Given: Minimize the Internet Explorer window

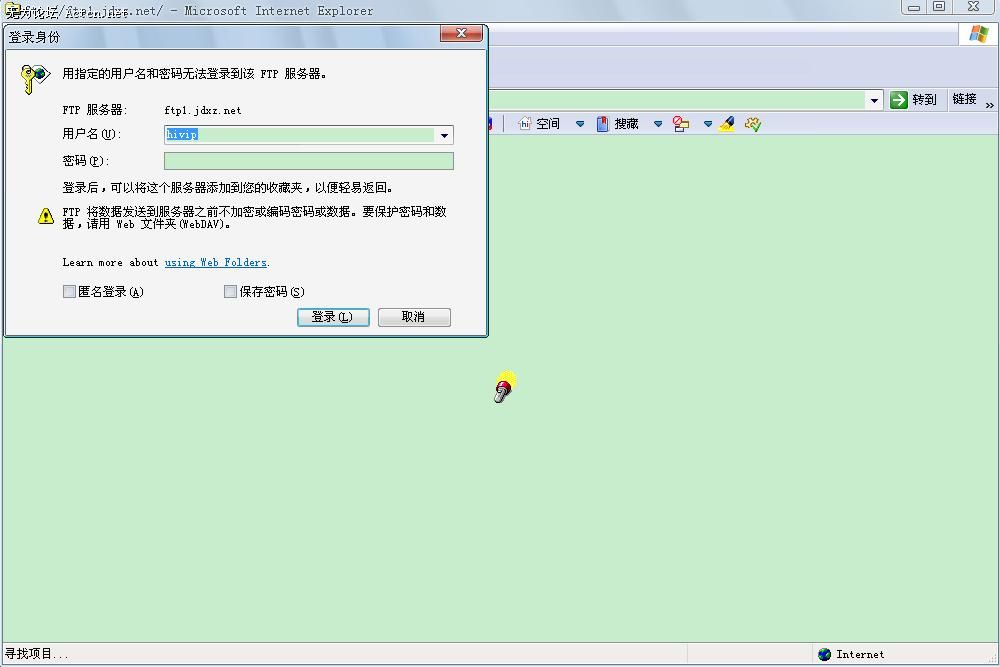Looking at the screenshot, I should (x=914, y=7).
